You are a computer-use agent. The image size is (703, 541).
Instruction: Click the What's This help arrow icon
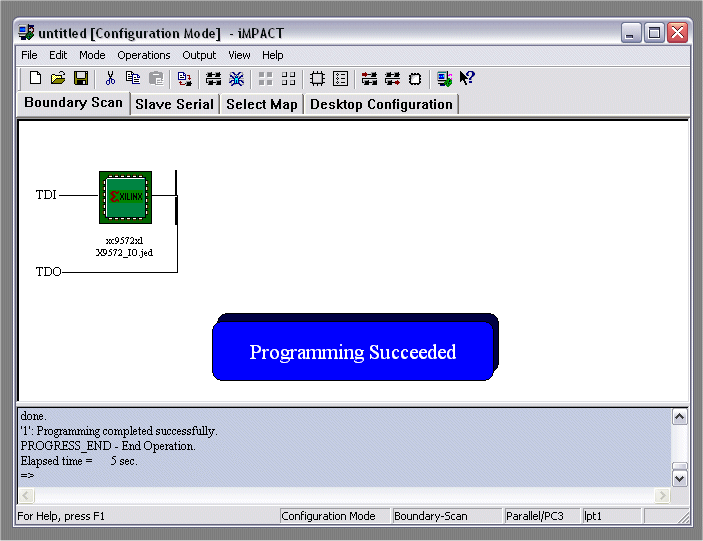coord(467,78)
